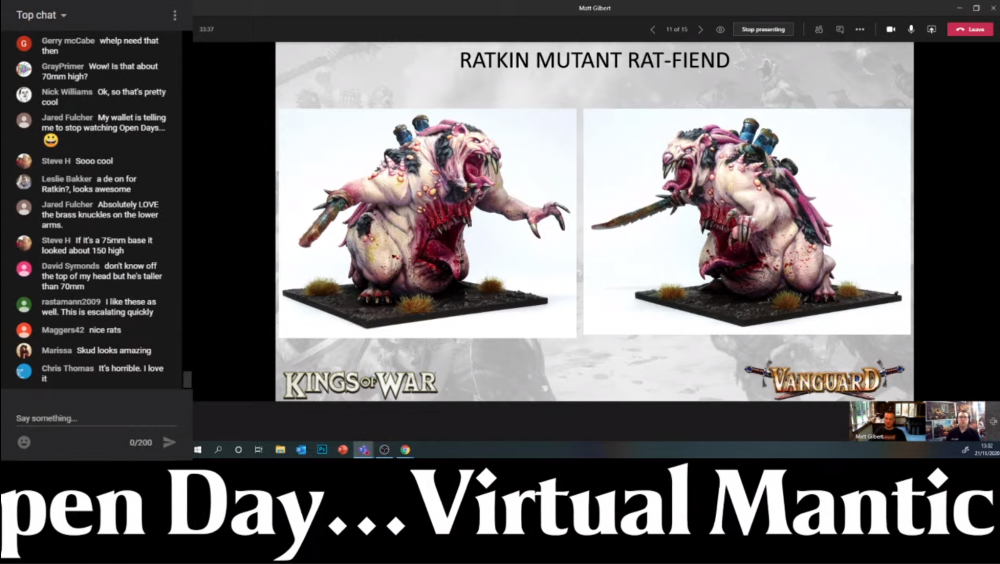The width and height of the screenshot is (1000, 564).
Task: Toggle the private viewing eye icon
Action: coord(720,30)
